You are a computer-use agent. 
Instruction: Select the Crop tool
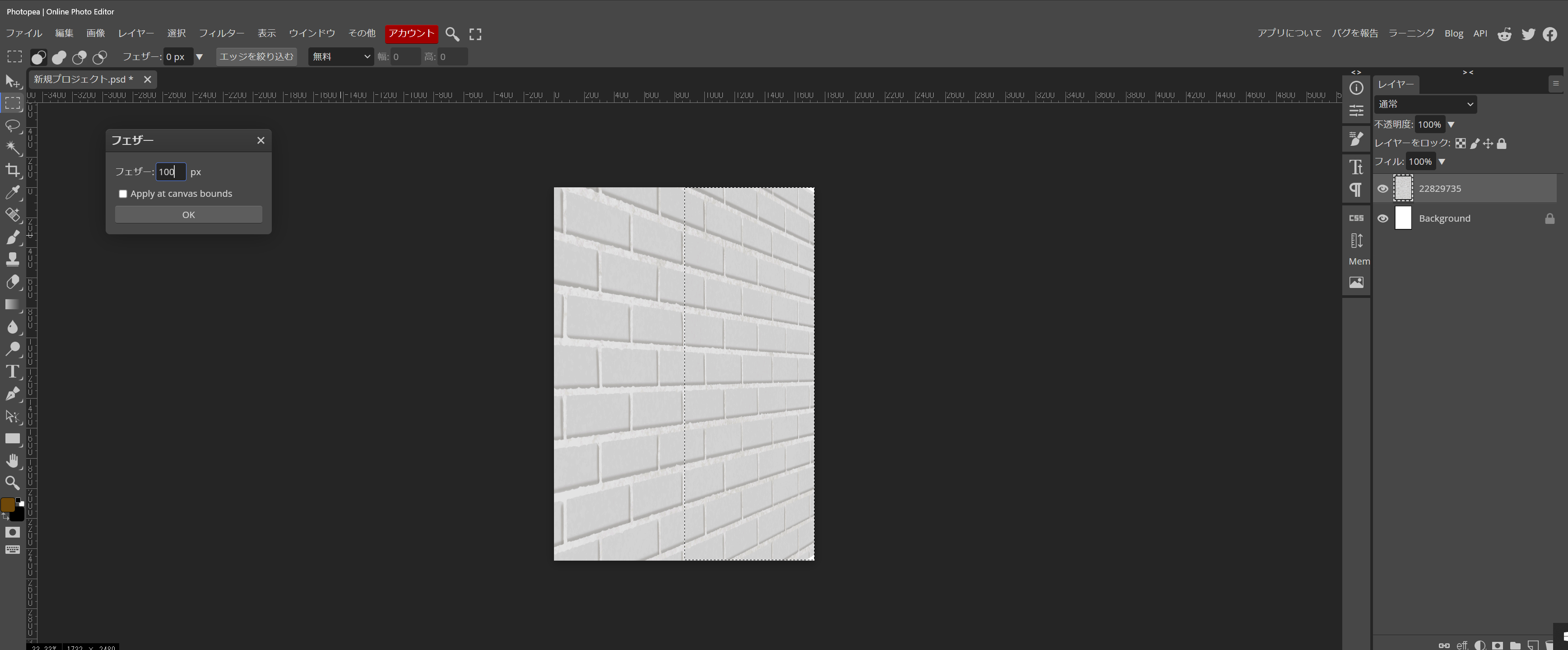pyautogui.click(x=13, y=171)
